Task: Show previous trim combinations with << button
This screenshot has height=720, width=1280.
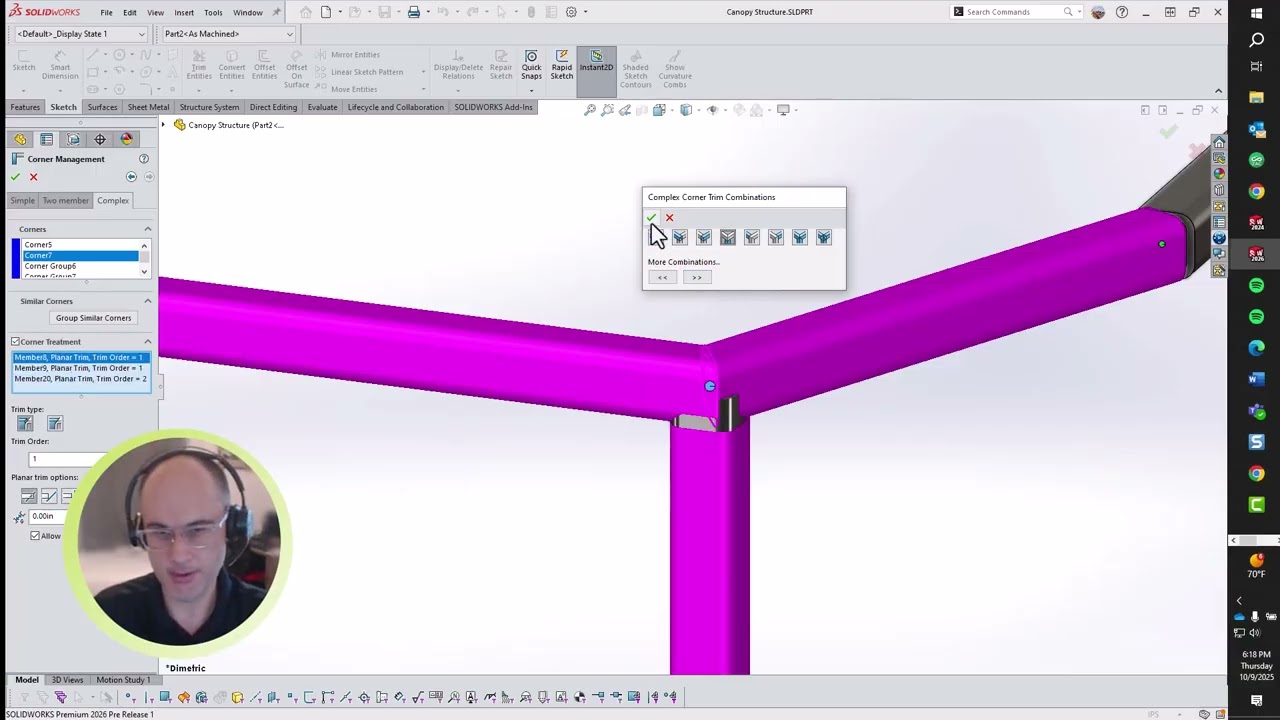Action: [662, 277]
